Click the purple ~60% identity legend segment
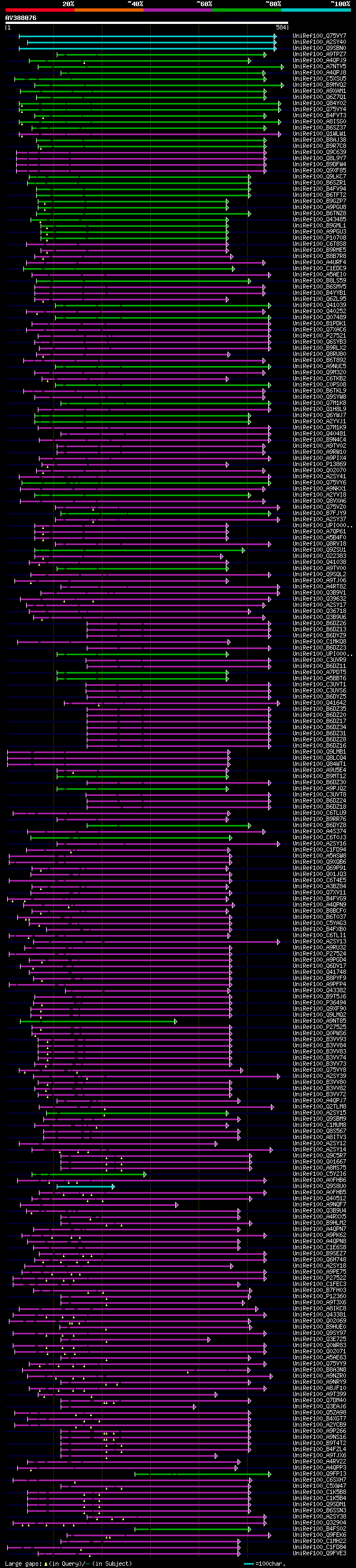This screenshot has width=356, height=1568. [179, 10]
